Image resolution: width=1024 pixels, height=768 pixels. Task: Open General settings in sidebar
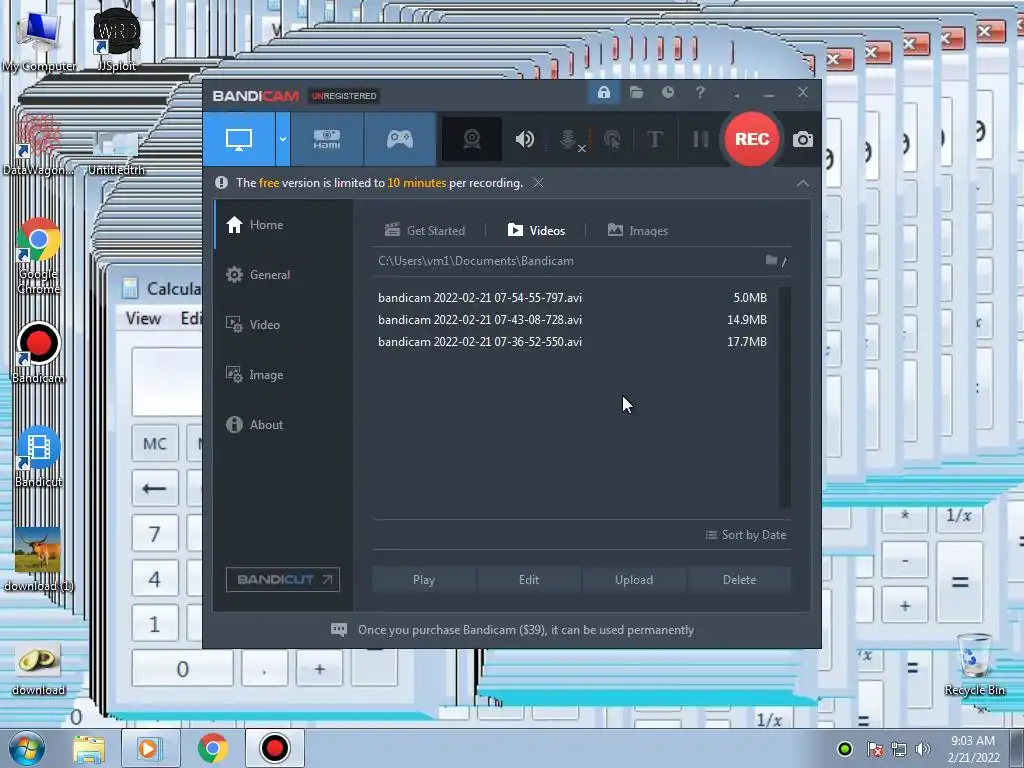point(283,275)
